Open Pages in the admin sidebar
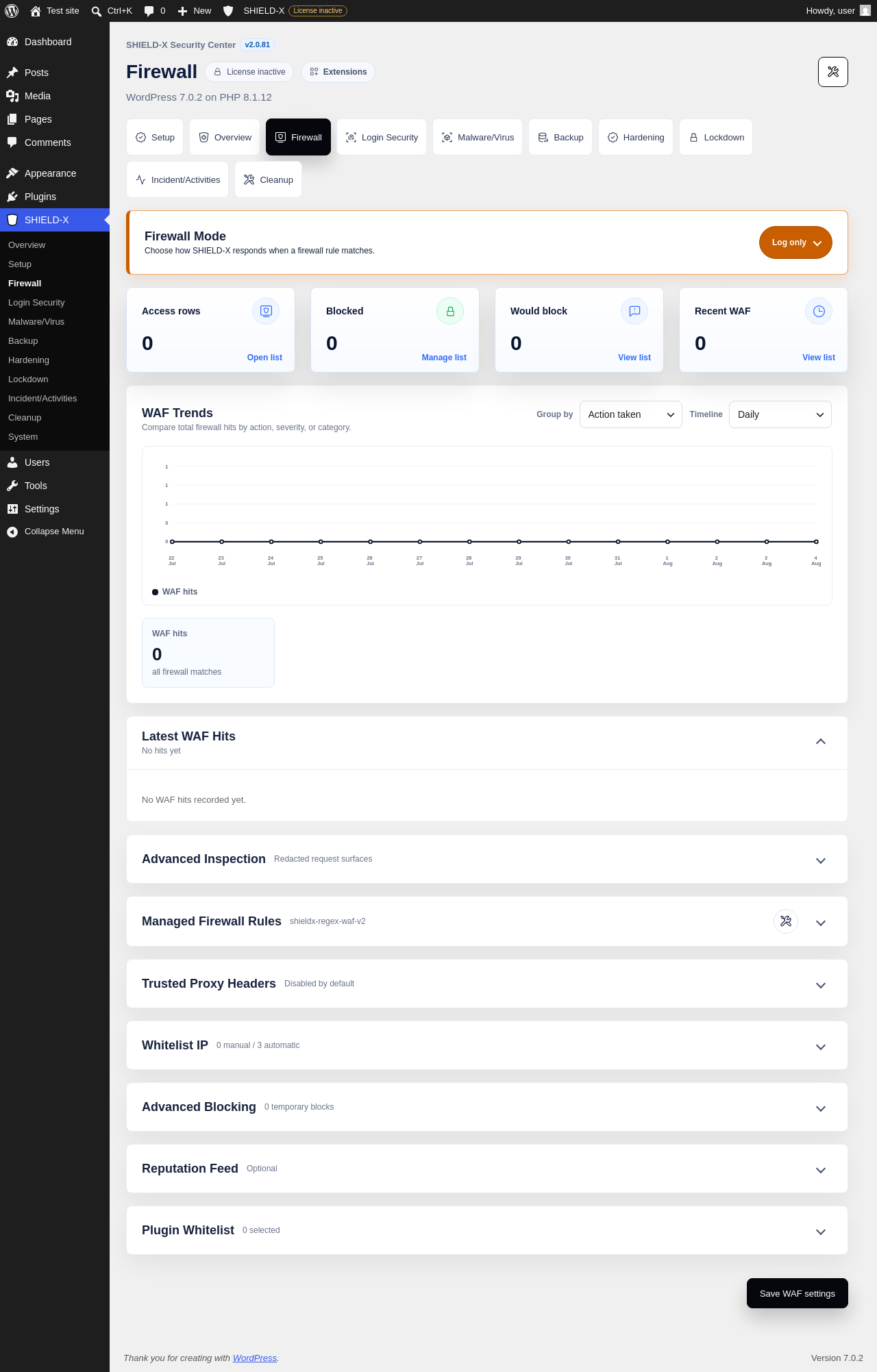The image size is (877, 1372). [x=55, y=119]
